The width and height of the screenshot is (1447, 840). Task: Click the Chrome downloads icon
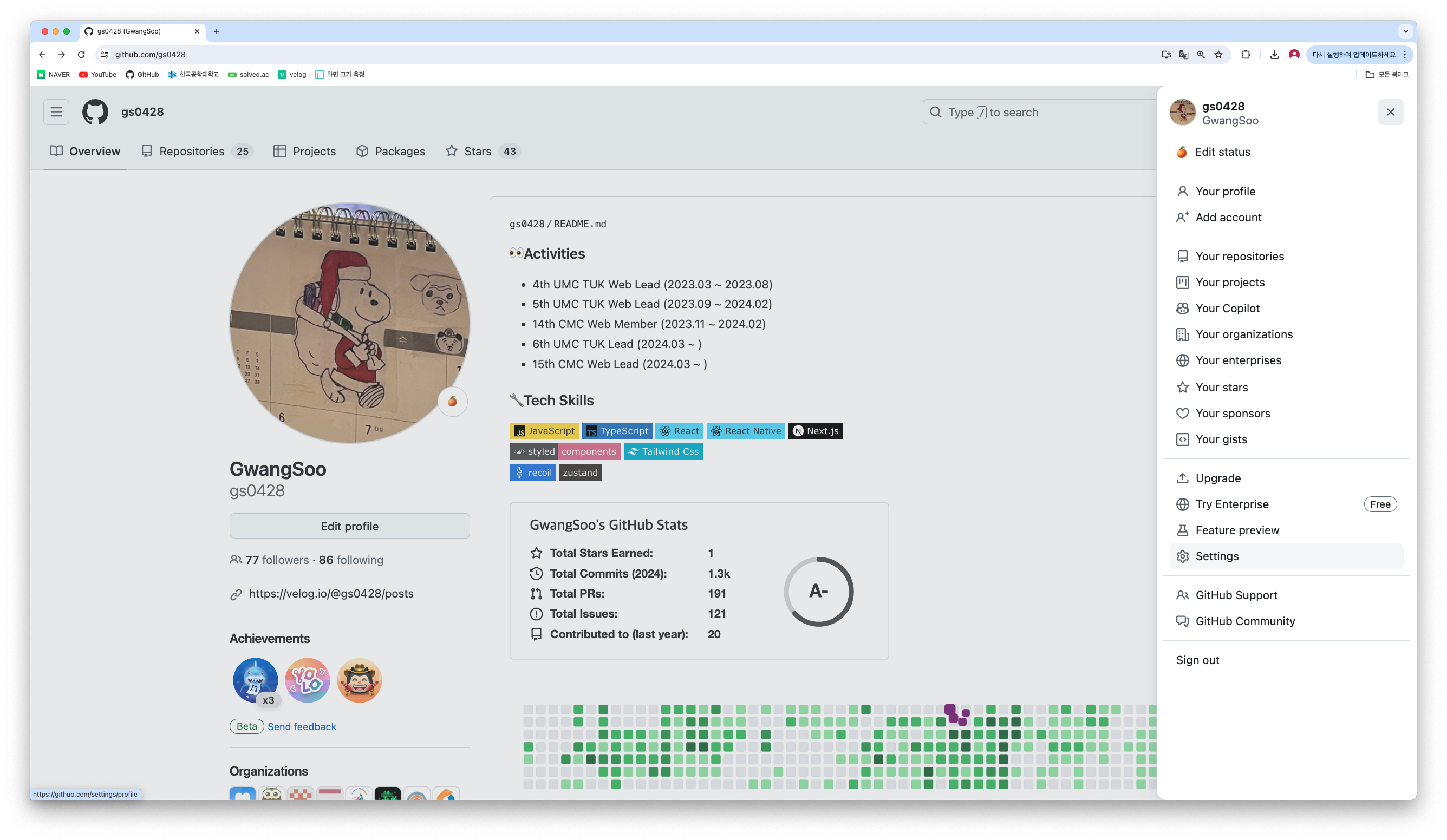1275,55
